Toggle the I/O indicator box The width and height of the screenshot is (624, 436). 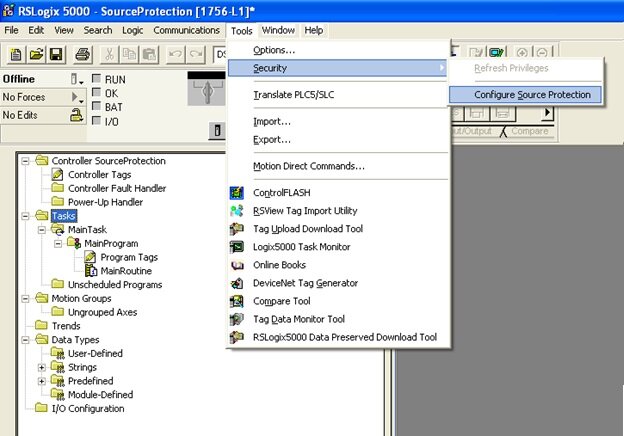[x=96, y=120]
